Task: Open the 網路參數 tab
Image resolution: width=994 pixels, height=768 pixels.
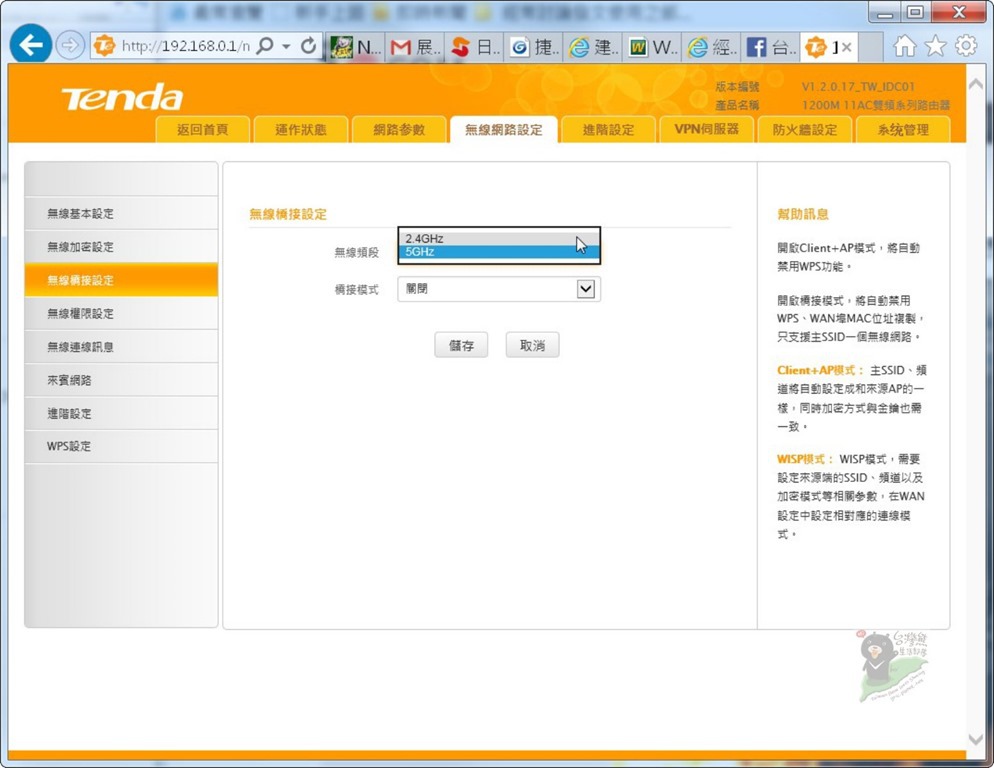Action: point(399,129)
